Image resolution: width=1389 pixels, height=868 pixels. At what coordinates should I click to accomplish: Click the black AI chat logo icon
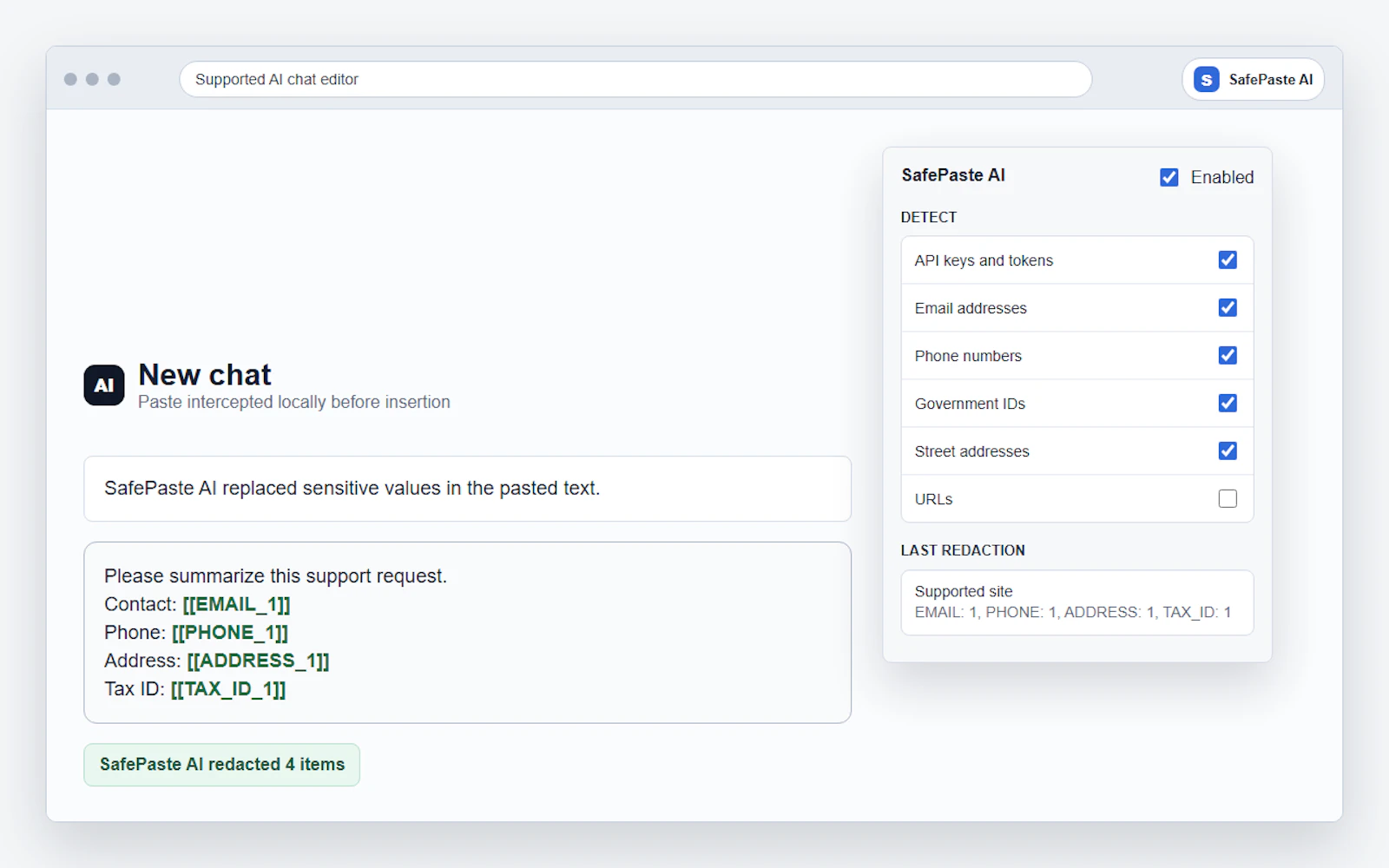click(x=104, y=385)
